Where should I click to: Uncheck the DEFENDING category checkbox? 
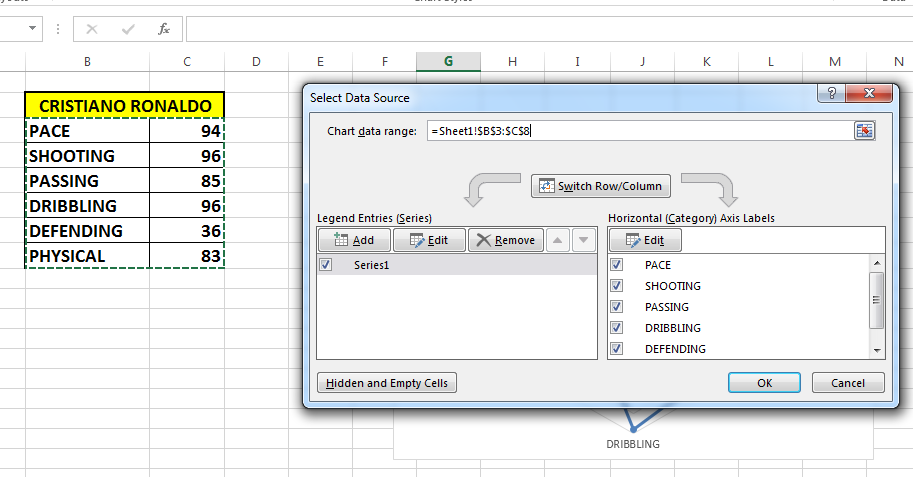617,349
